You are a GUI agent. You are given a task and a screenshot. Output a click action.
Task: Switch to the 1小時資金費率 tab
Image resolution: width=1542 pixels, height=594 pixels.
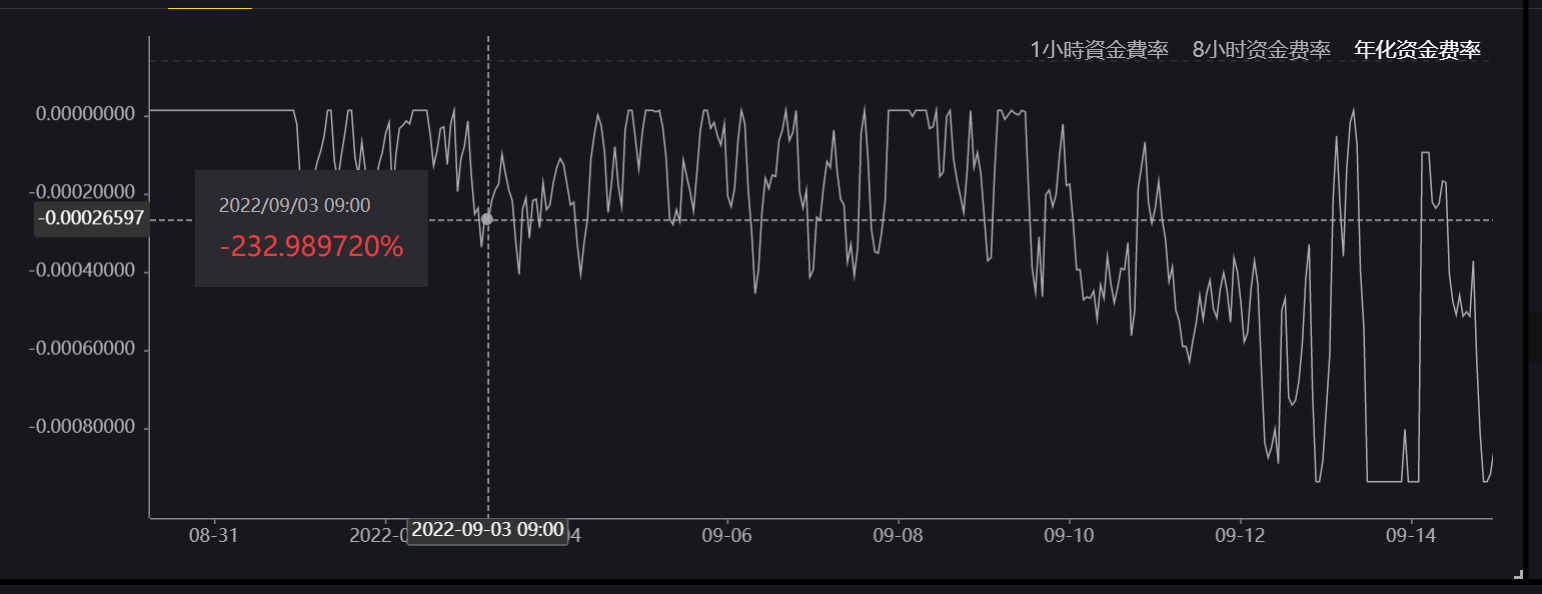tap(1099, 50)
